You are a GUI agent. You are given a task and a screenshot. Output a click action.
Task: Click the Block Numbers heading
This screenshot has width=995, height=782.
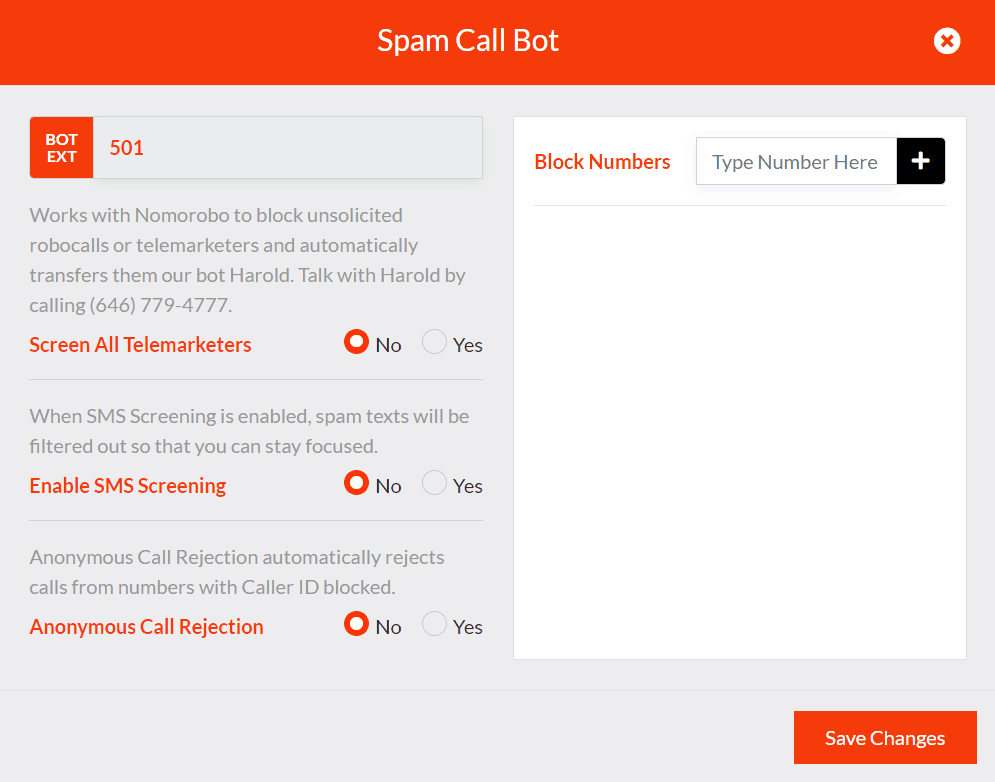coord(602,161)
